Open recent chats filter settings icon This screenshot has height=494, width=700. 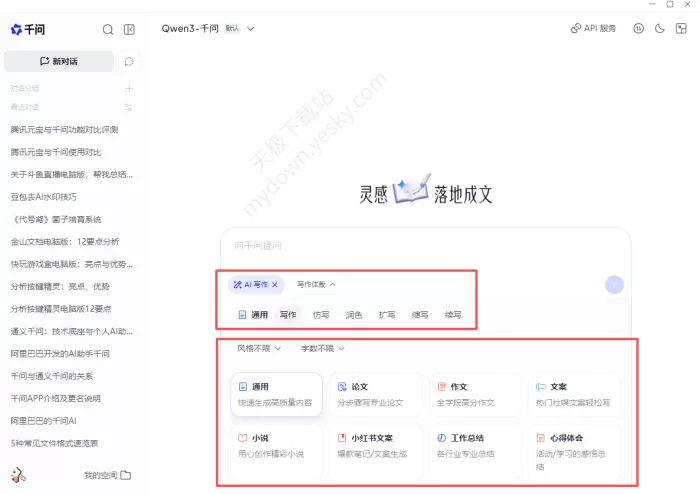pos(128,107)
